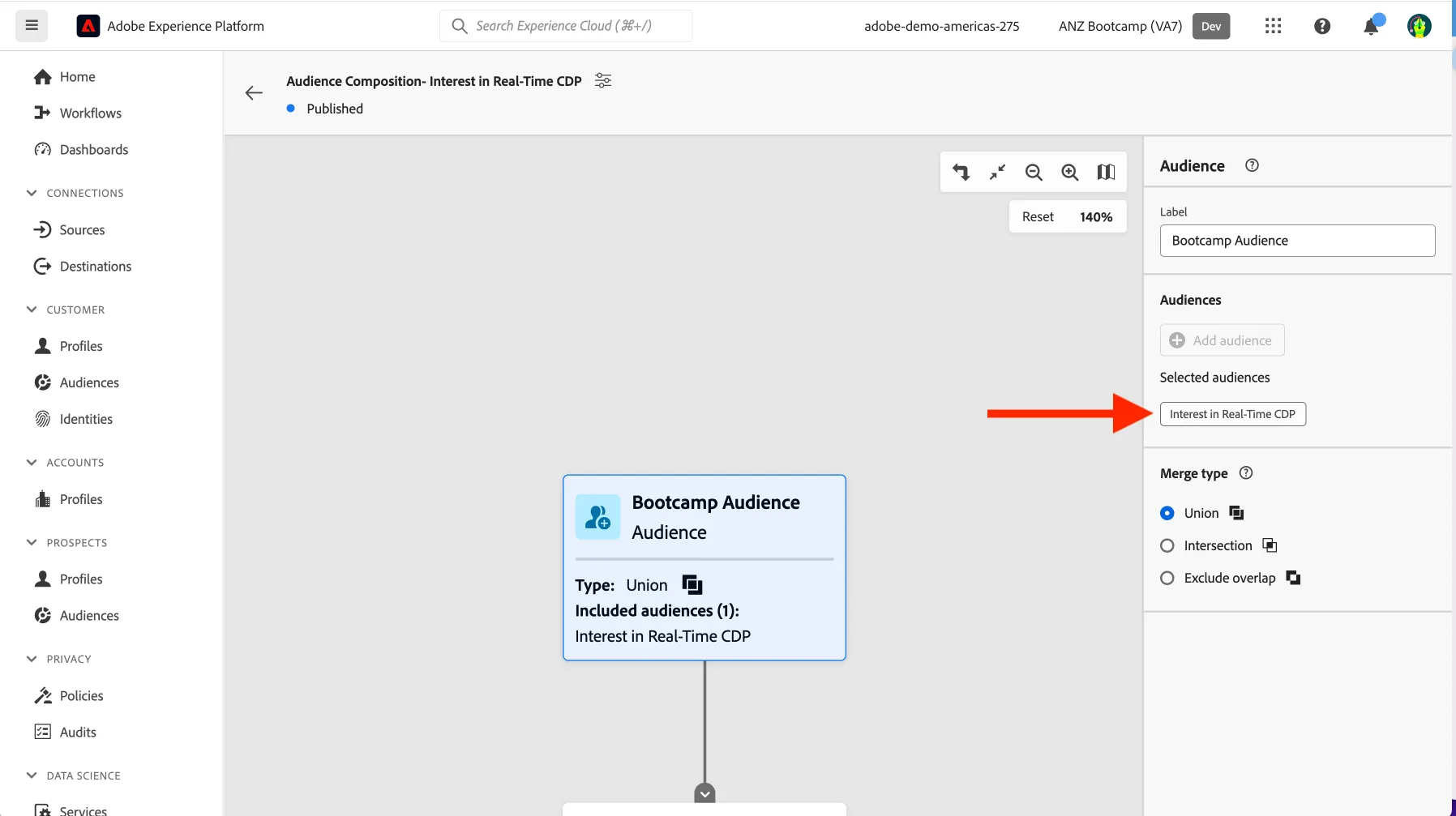Screen dimensions: 1456x816
Task: Expand the node's down chevron connector
Action: [704, 793]
